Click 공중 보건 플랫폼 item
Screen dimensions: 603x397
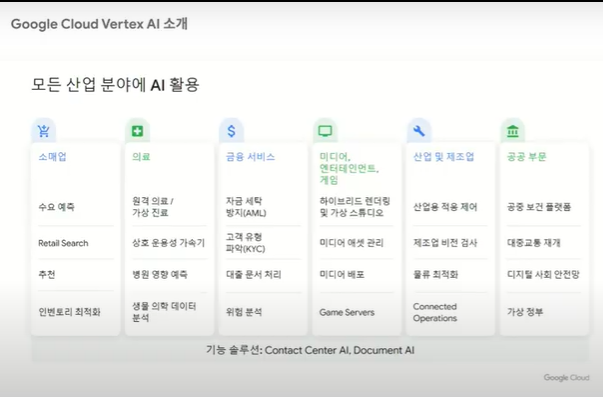pos(539,207)
